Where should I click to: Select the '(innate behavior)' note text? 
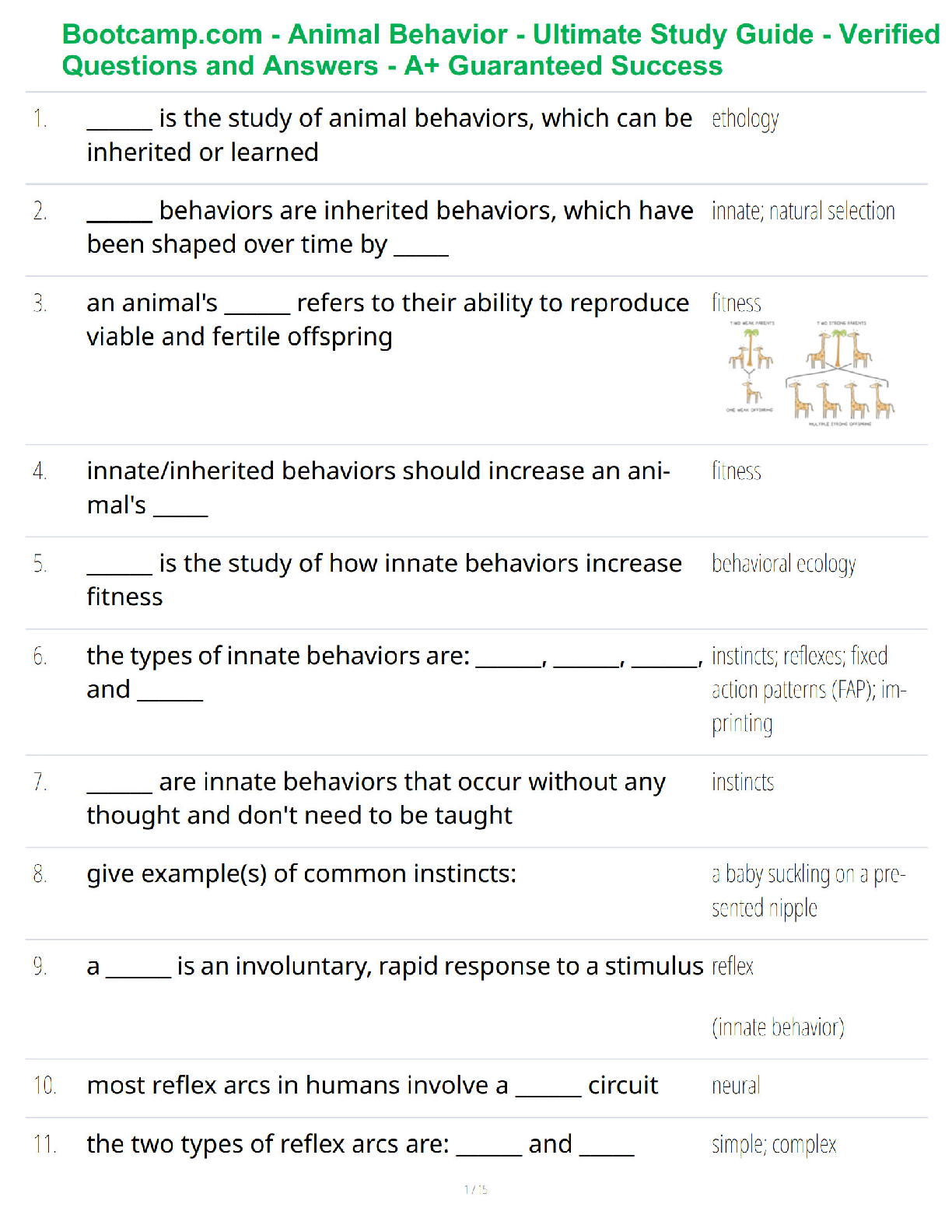778,1027
